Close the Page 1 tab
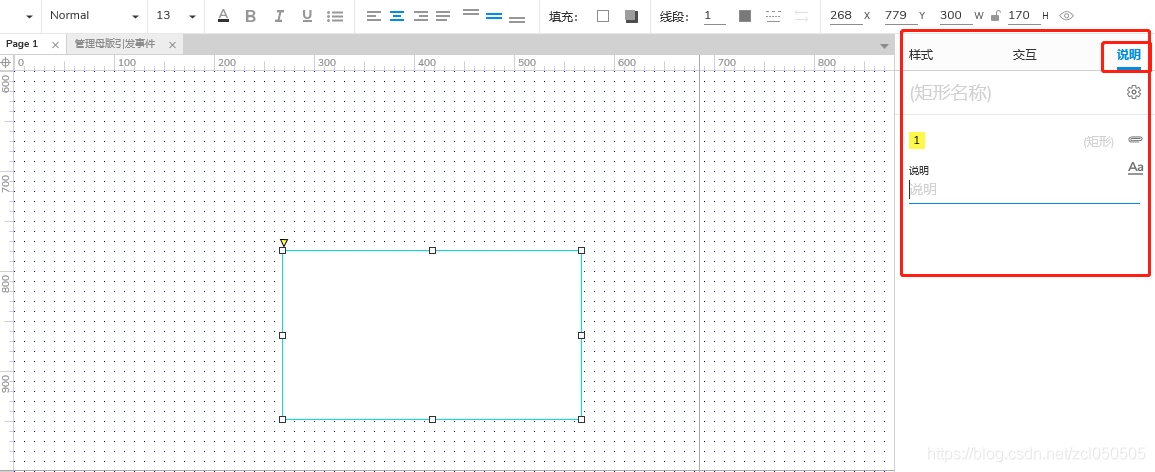The height and width of the screenshot is (472, 1155). coord(55,45)
